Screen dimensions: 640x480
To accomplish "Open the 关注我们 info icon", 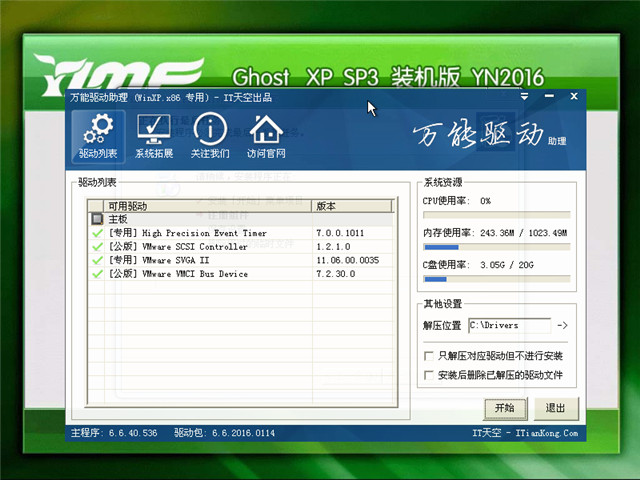I will tap(210, 137).
